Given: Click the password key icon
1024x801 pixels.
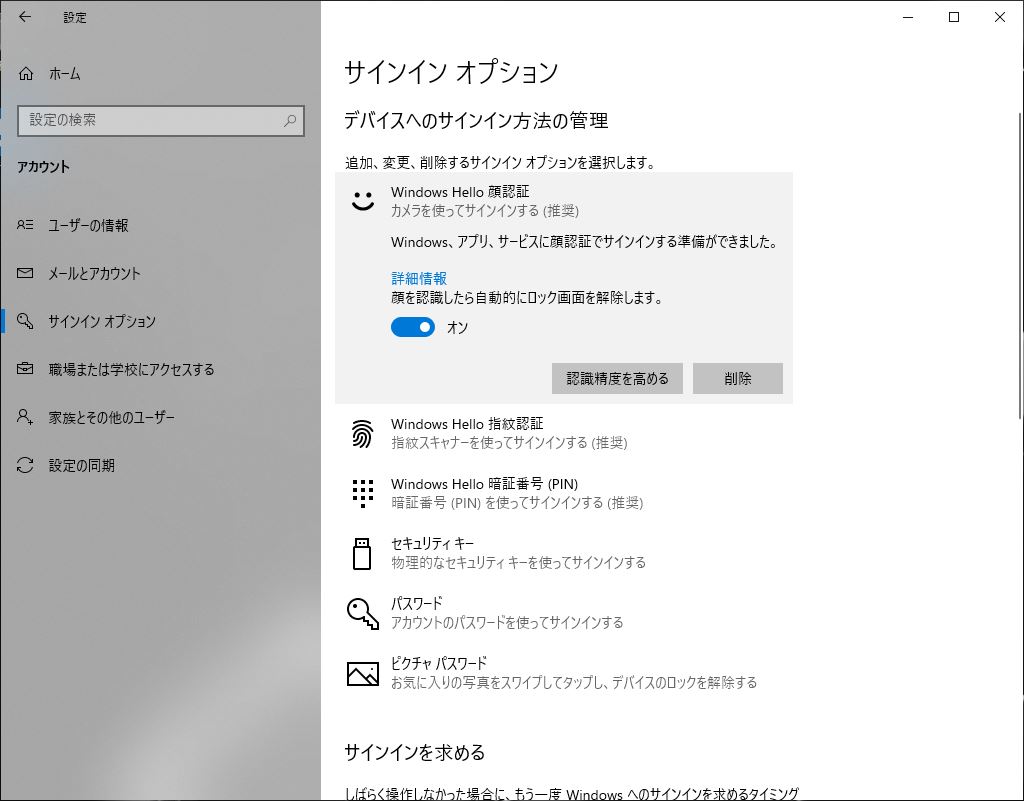Looking at the screenshot, I should pyautogui.click(x=362, y=614).
